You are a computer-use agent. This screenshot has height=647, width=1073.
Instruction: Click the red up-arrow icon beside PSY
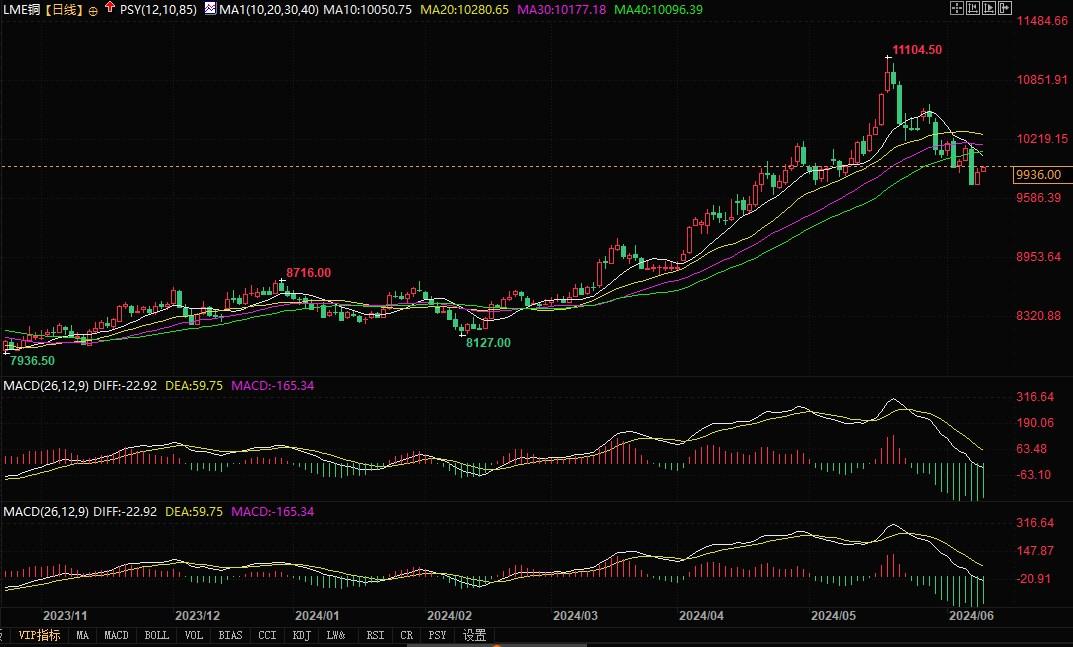click(109, 8)
